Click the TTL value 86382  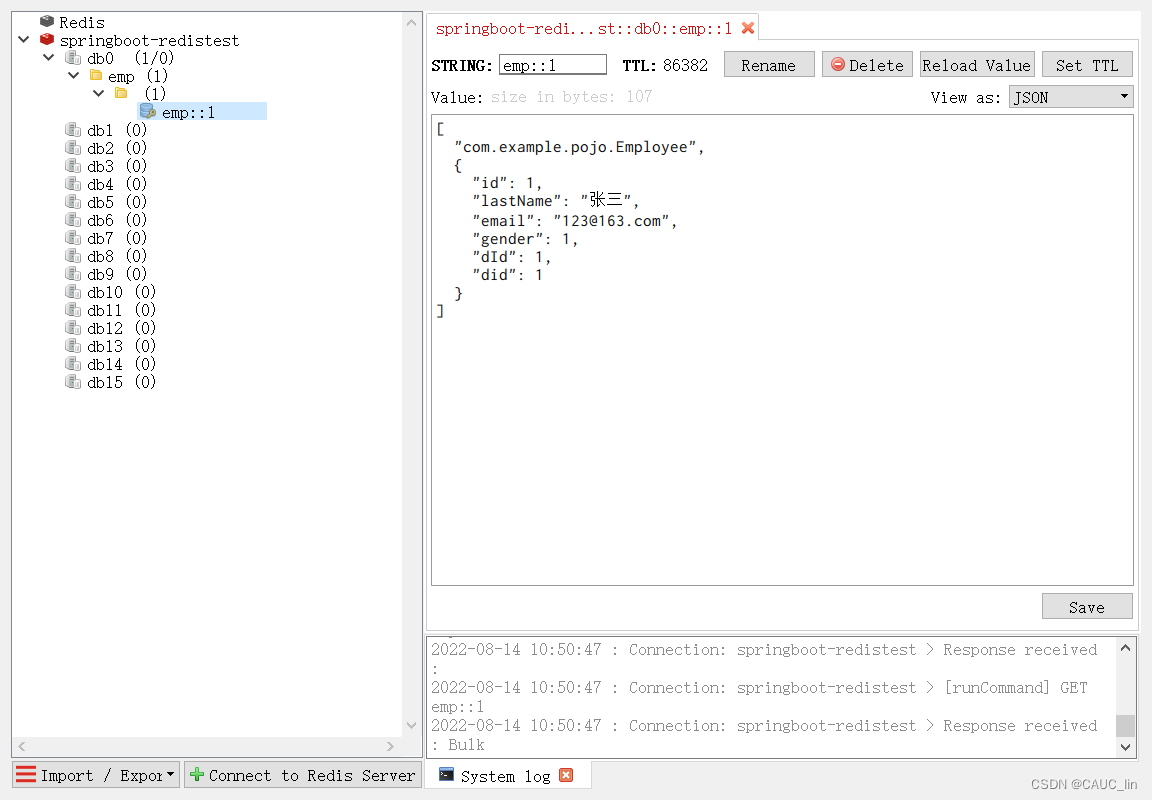pyautogui.click(x=685, y=65)
